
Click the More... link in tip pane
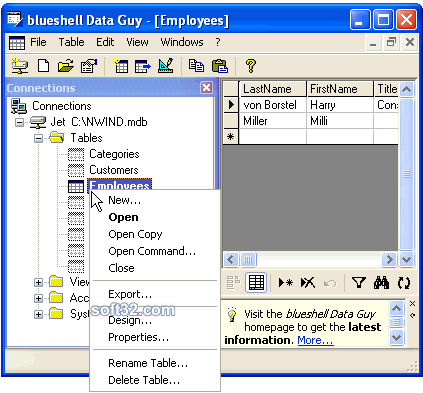(x=315, y=340)
